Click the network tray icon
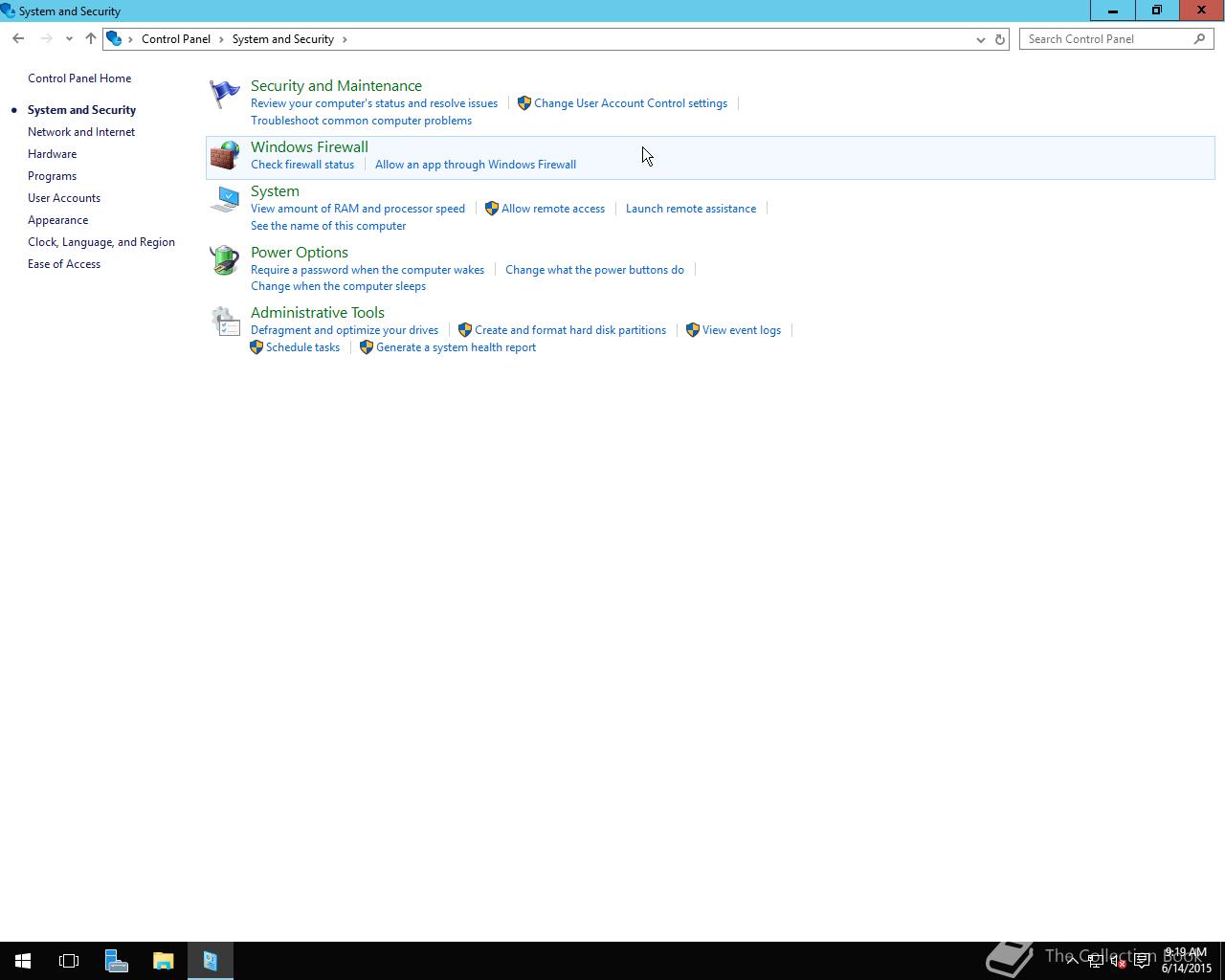 coord(1095,962)
